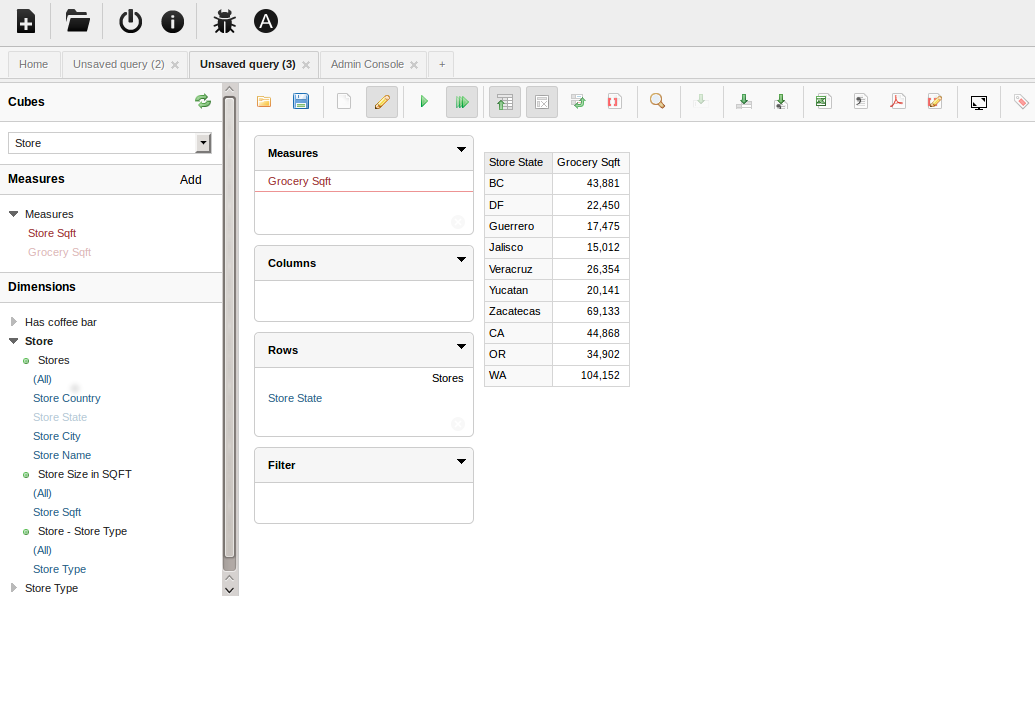The width and height of the screenshot is (1035, 727).
Task: Click Store State in the Rows panel
Action: click(x=295, y=398)
